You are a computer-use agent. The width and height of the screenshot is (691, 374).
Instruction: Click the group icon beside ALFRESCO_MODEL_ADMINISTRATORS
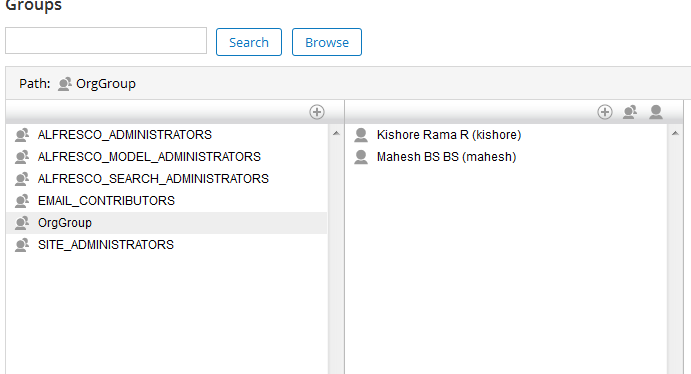(22, 157)
